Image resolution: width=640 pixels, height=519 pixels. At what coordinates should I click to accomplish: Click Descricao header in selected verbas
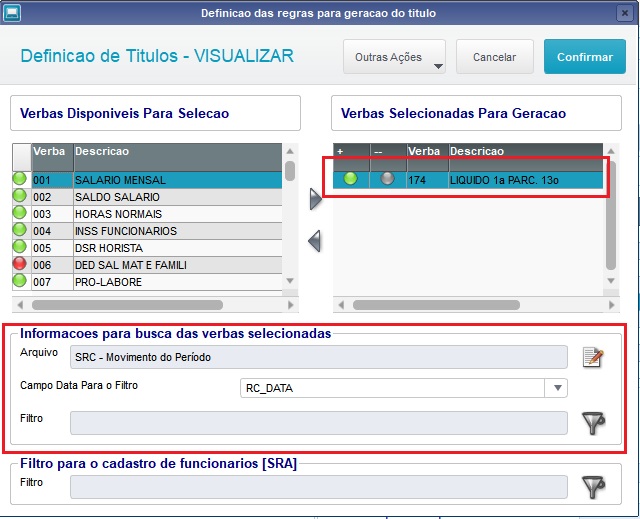pyautogui.click(x=526, y=157)
